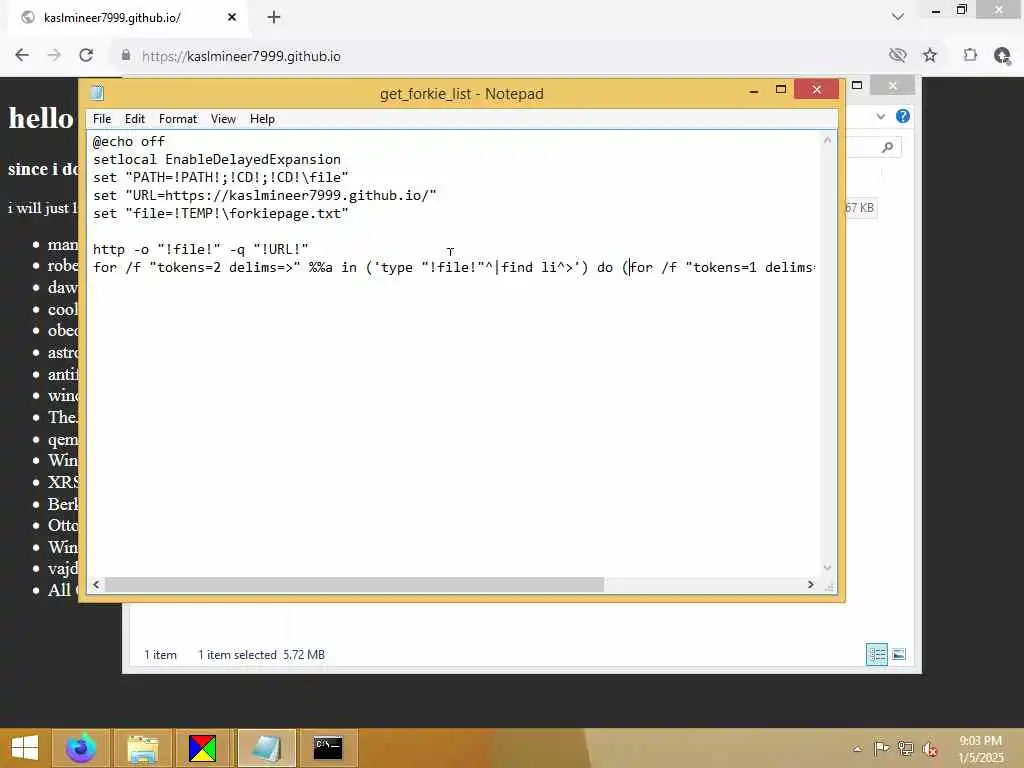Reload the browser page
The image size is (1024, 768).
(x=86, y=56)
